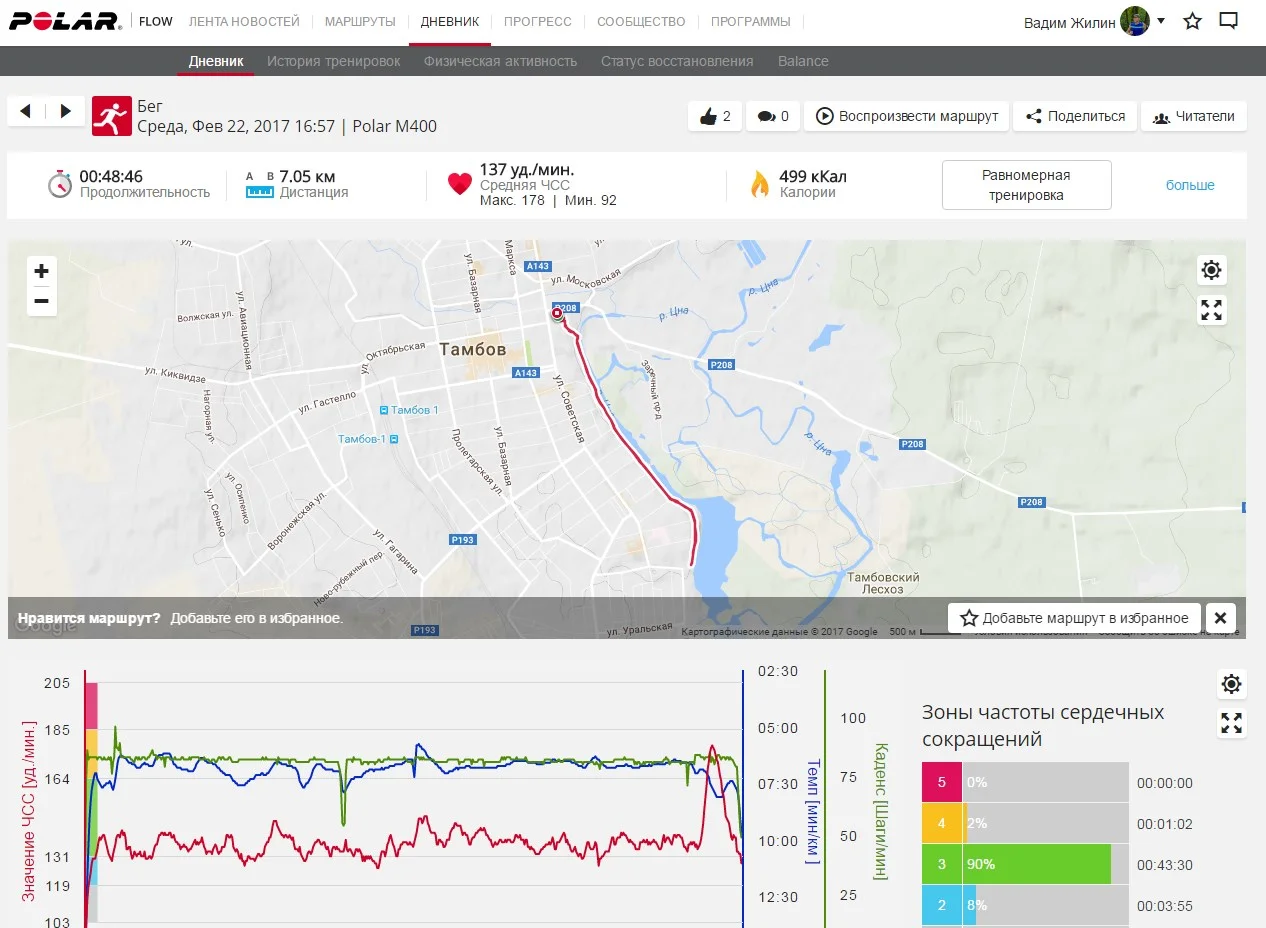This screenshot has width=1266, height=928.
Task: Click the 00:48:46 duration value
Action: coord(111,176)
